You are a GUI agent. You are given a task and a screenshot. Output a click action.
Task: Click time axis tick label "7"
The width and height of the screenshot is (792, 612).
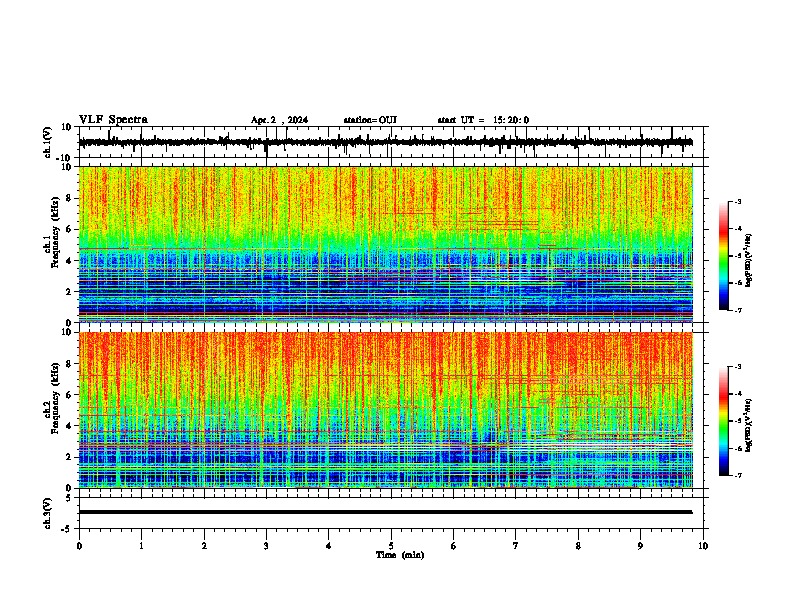(x=516, y=546)
